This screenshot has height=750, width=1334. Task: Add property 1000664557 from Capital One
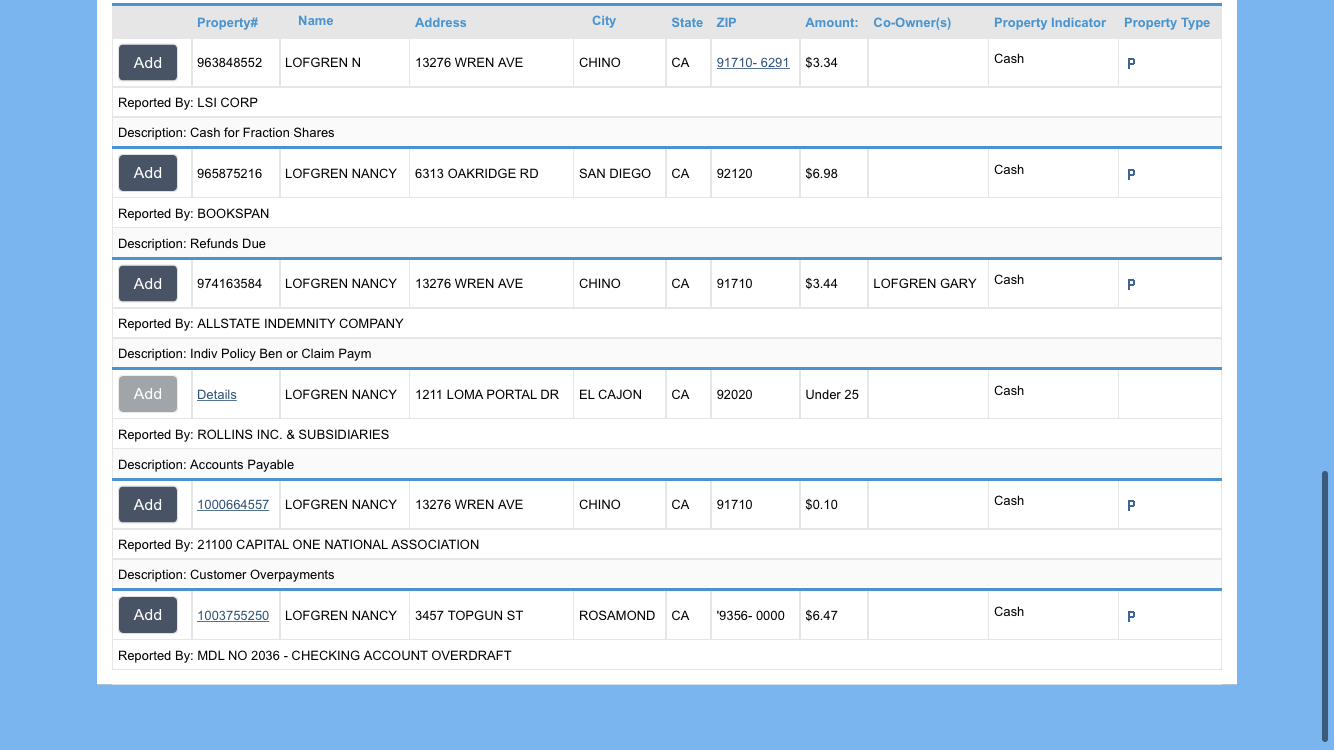coord(148,505)
